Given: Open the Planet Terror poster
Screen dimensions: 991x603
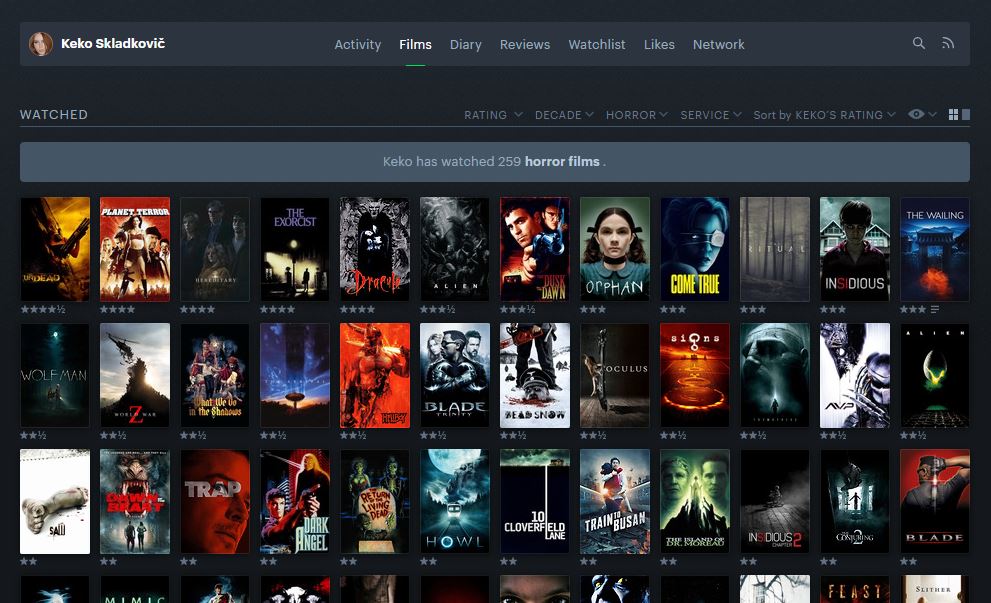Looking at the screenshot, I should tap(135, 249).
